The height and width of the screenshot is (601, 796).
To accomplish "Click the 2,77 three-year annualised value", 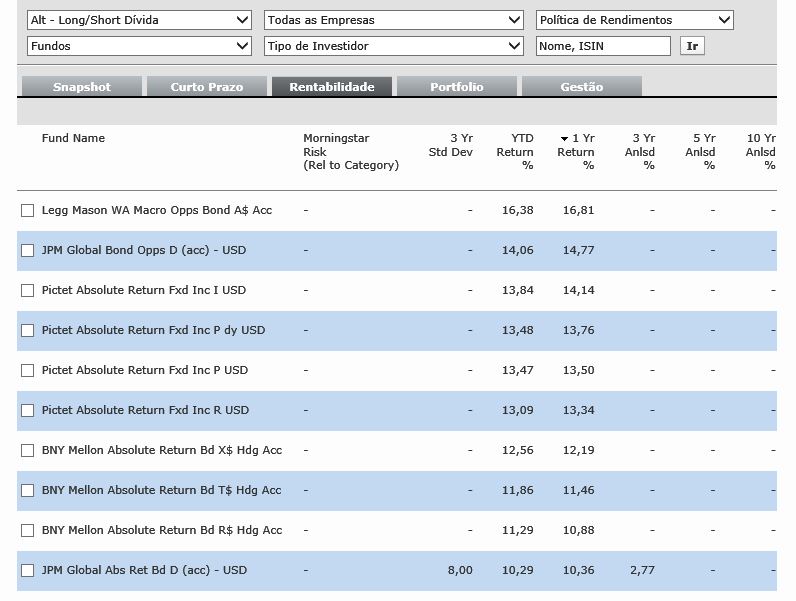I will coord(642,570).
